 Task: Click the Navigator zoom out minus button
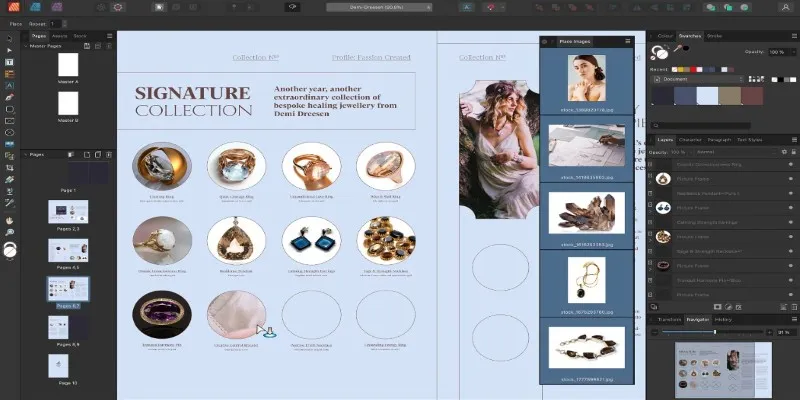tap(655, 332)
